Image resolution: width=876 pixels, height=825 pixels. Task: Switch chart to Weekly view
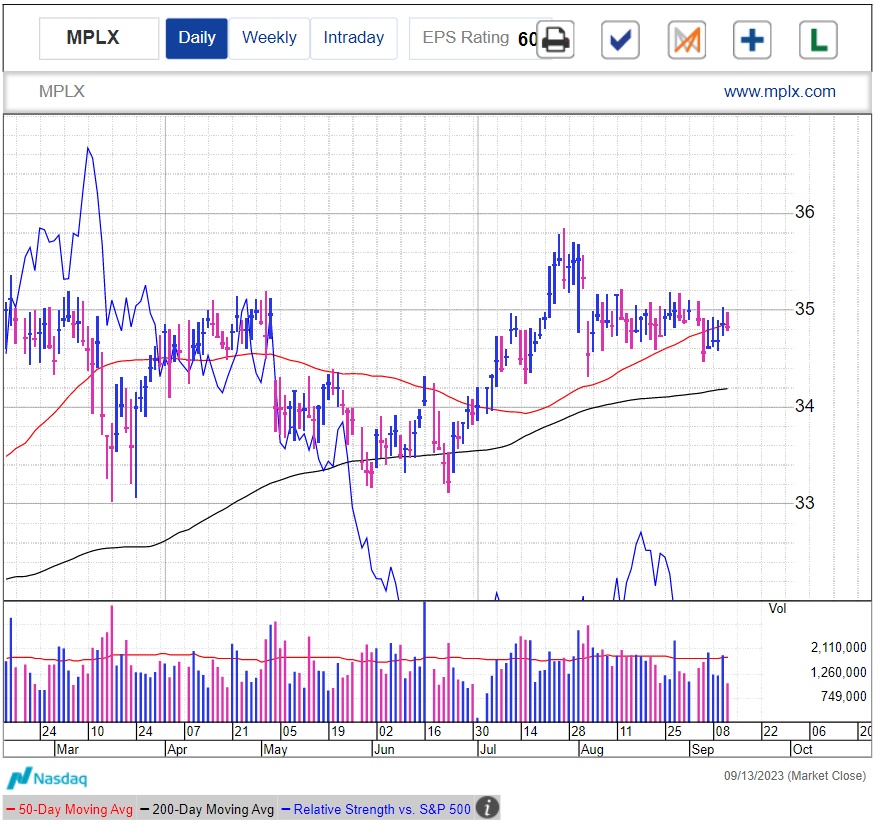point(269,38)
